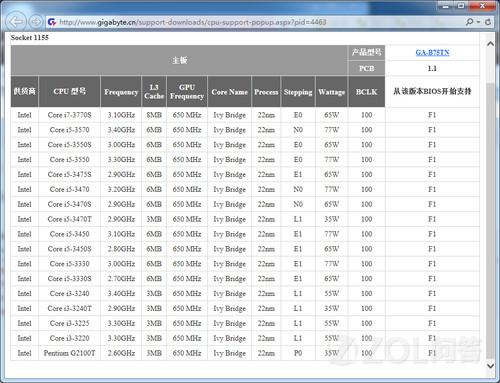The width and height of the screenshot is (500, 383).
Task: Click the vertical scrollbar thumb
Action: pyautogui.click(x=490, y=220)
